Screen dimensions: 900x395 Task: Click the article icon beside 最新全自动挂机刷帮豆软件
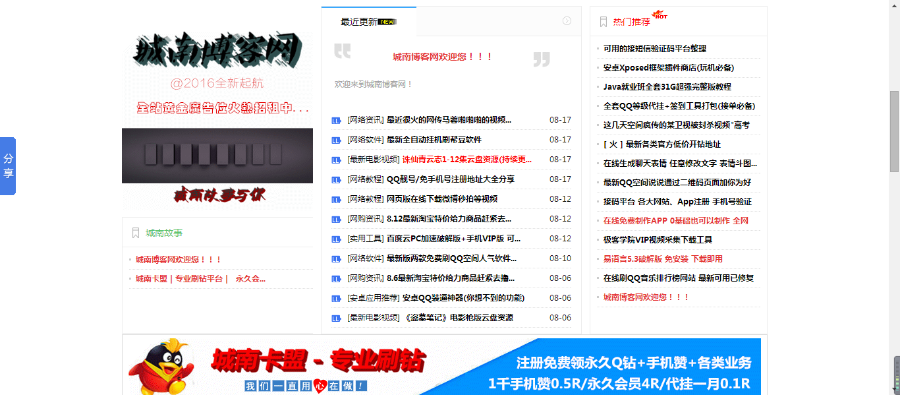336,140
